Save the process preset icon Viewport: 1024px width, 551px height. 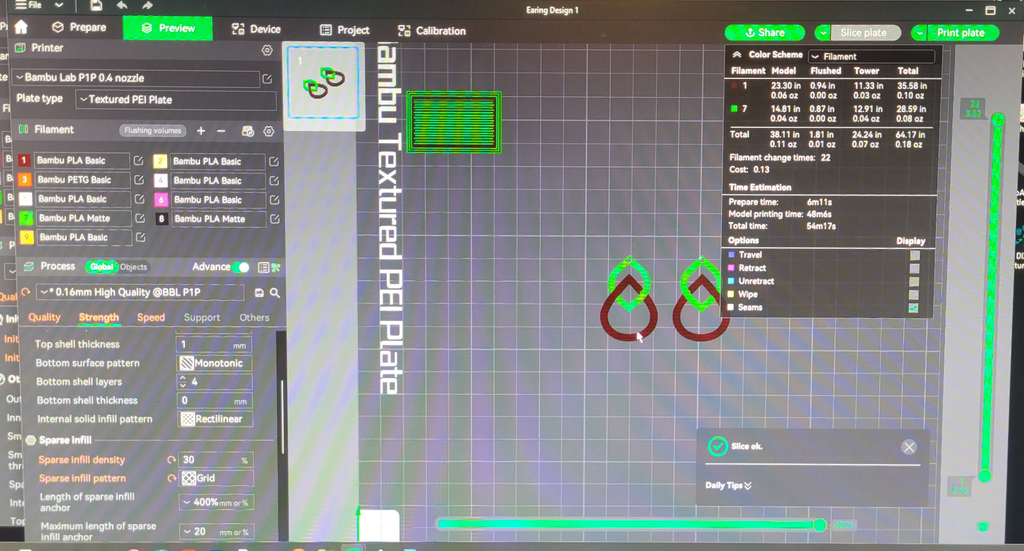(259, 293)
